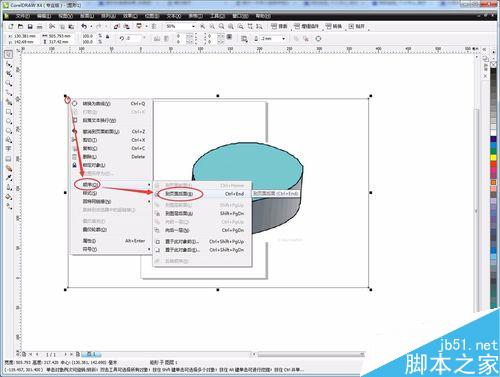Screen dimensions: 500x377
Task: Open the outline width dropdown
Action: 284,39
